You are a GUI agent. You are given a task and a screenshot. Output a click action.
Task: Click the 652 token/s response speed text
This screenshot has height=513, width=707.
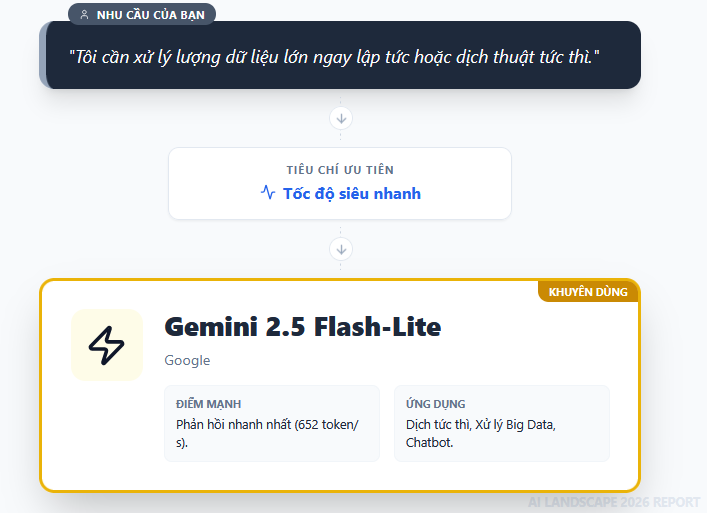(266, 433)
